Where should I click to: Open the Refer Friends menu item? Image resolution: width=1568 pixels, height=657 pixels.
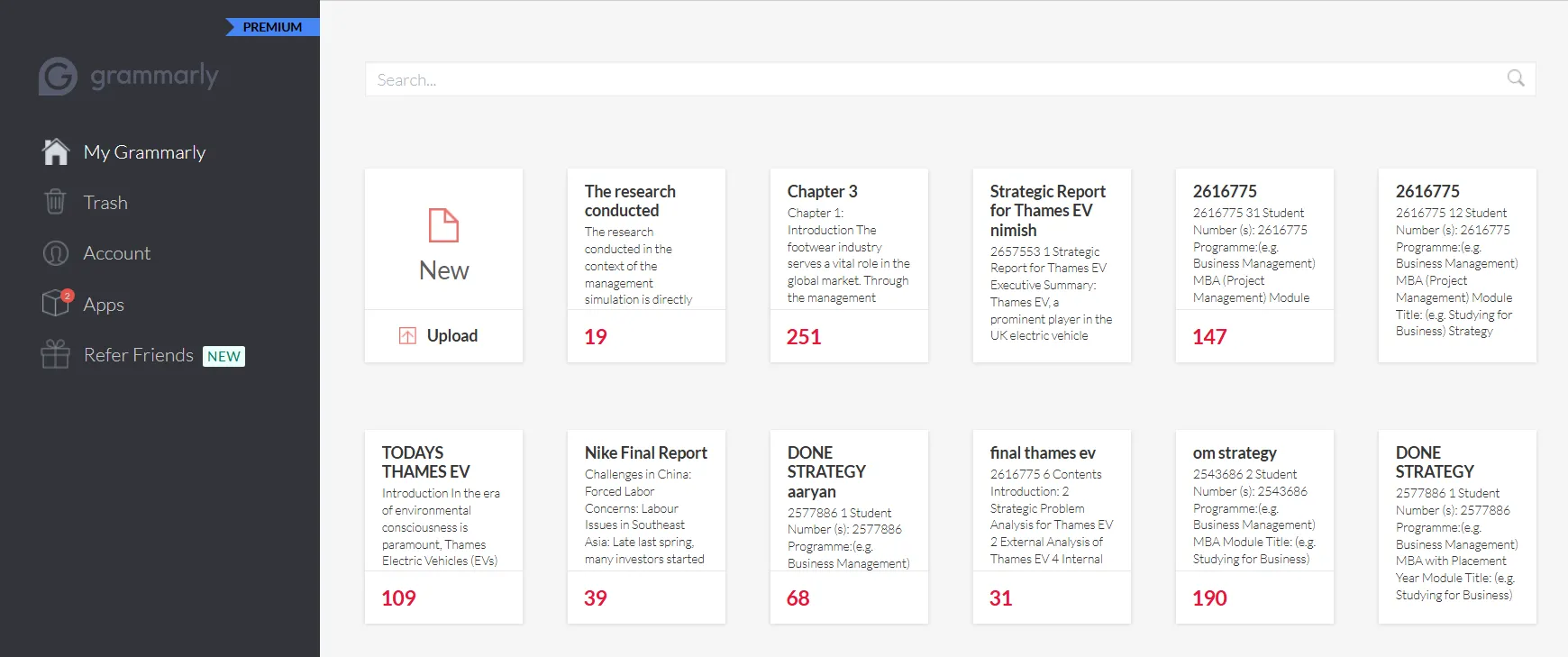(x=139, y=355)
